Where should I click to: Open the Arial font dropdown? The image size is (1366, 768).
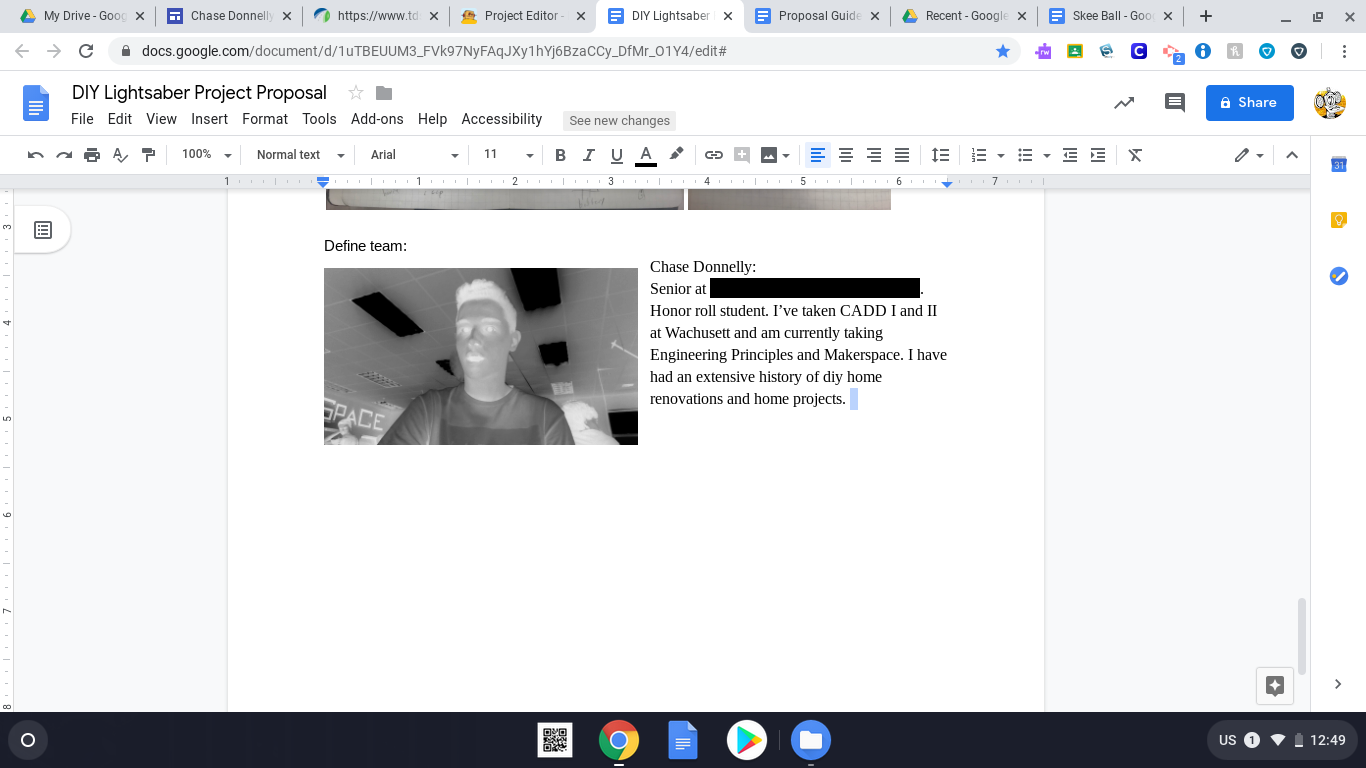[x=414, y=155]
